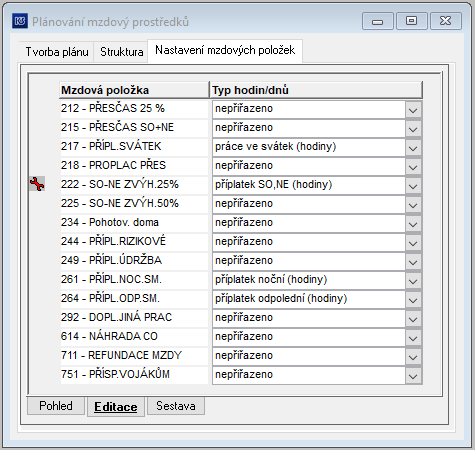Expand the dropdown for 218 - PROPLAC PŘES

pyautogui.click(x=413, y=167)
